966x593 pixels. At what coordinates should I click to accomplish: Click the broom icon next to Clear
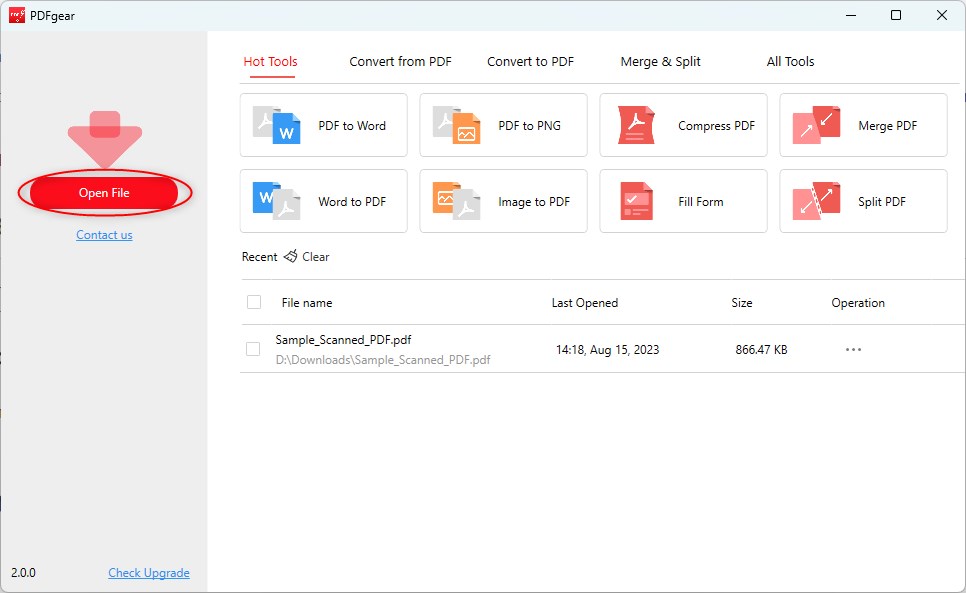coord(291,256)
